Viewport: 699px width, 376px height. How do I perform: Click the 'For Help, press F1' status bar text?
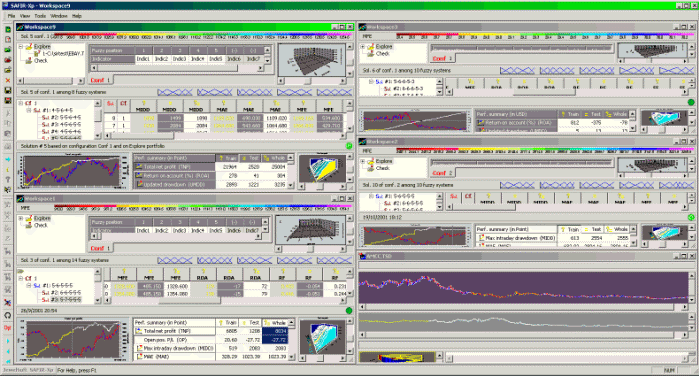pyautogui.click(x=77, y=370)
